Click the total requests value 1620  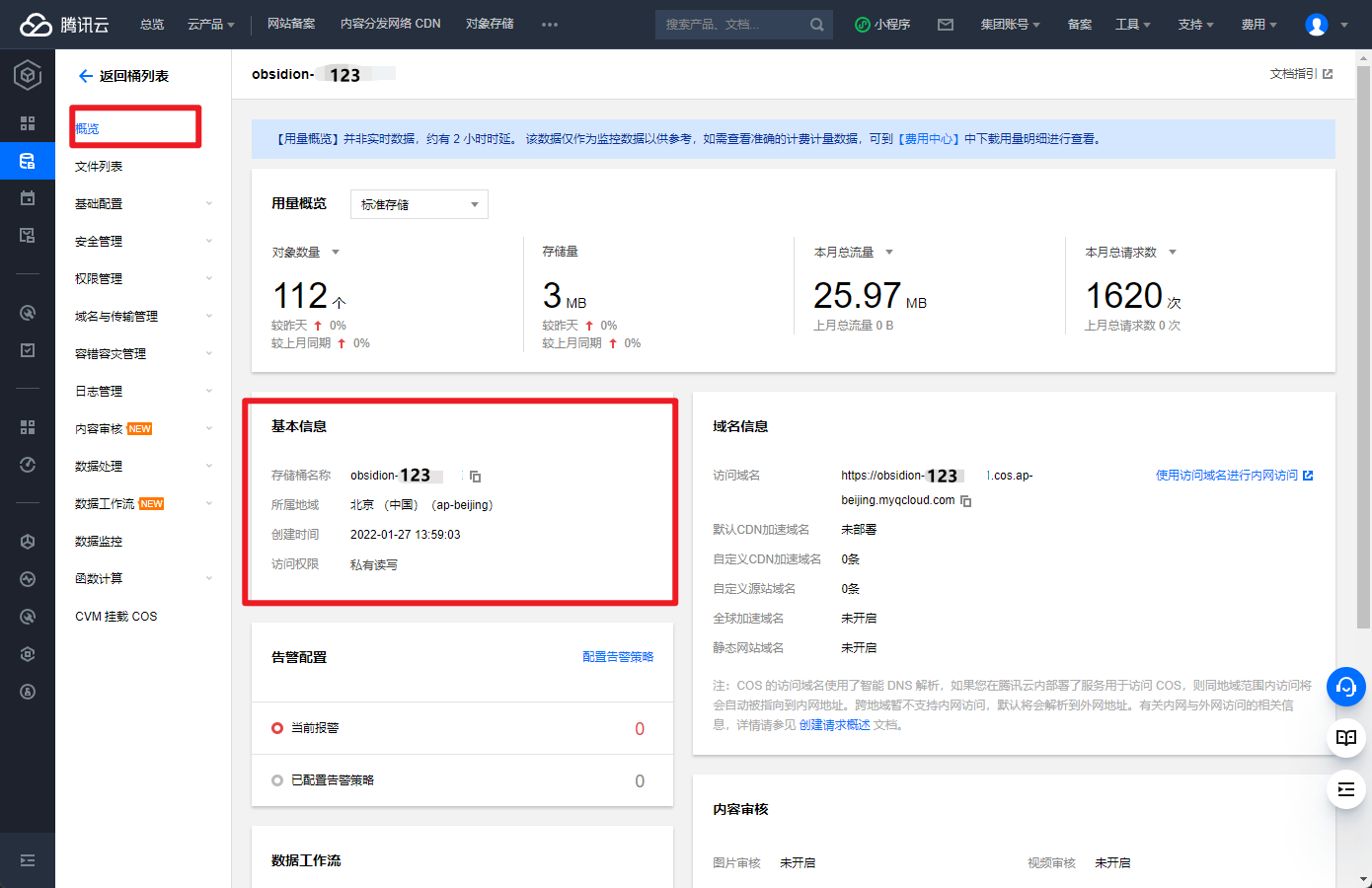[x=1124, y=296]
